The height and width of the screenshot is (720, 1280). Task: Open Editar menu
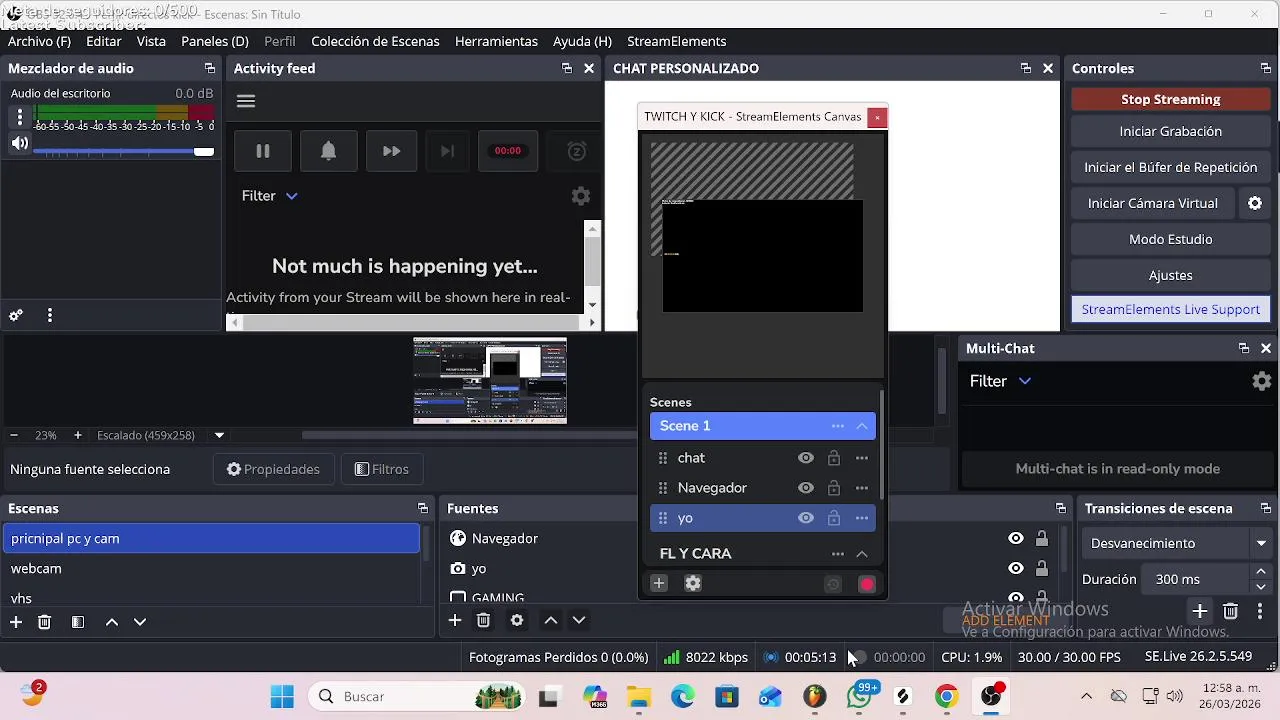coord(104,41)
